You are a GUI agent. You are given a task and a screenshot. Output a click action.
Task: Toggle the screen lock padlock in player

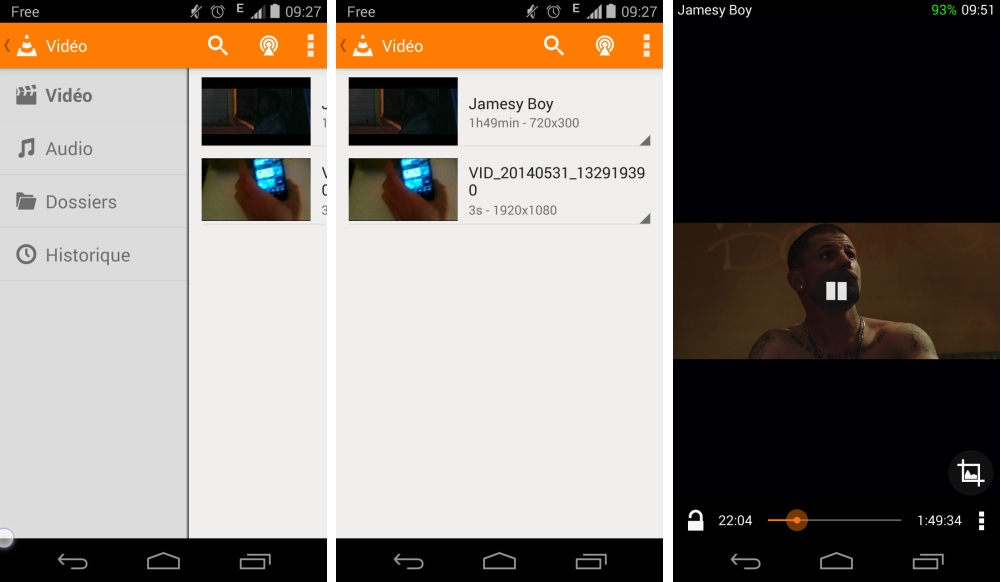[x=695, y=520]
